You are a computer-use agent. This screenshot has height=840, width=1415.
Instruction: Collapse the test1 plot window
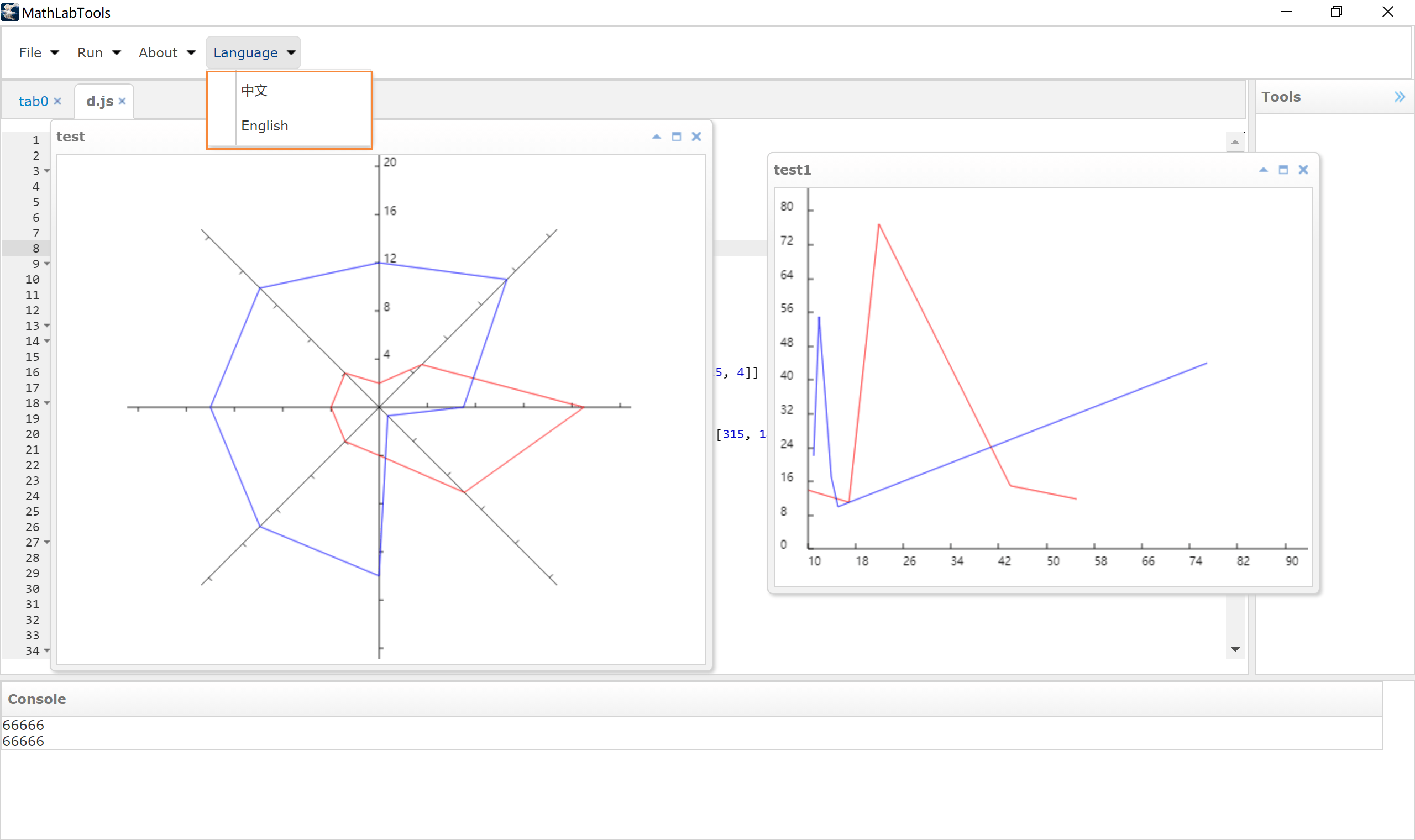click(x=1264, y=169)
